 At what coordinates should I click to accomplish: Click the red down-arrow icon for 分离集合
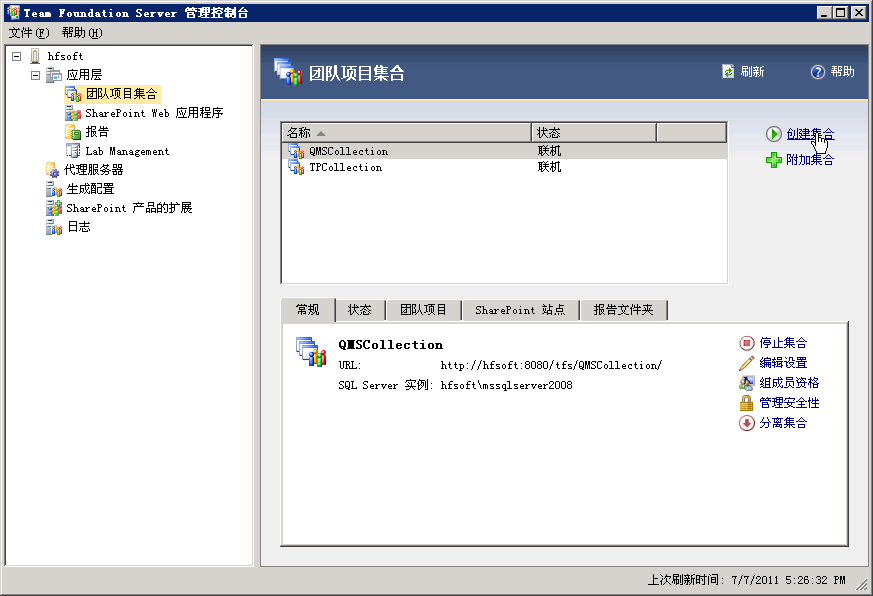pyautogui.click(x=747, y=423)
